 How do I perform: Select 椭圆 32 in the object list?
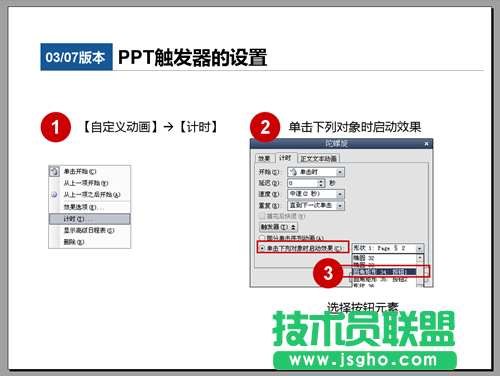[364, 258]
